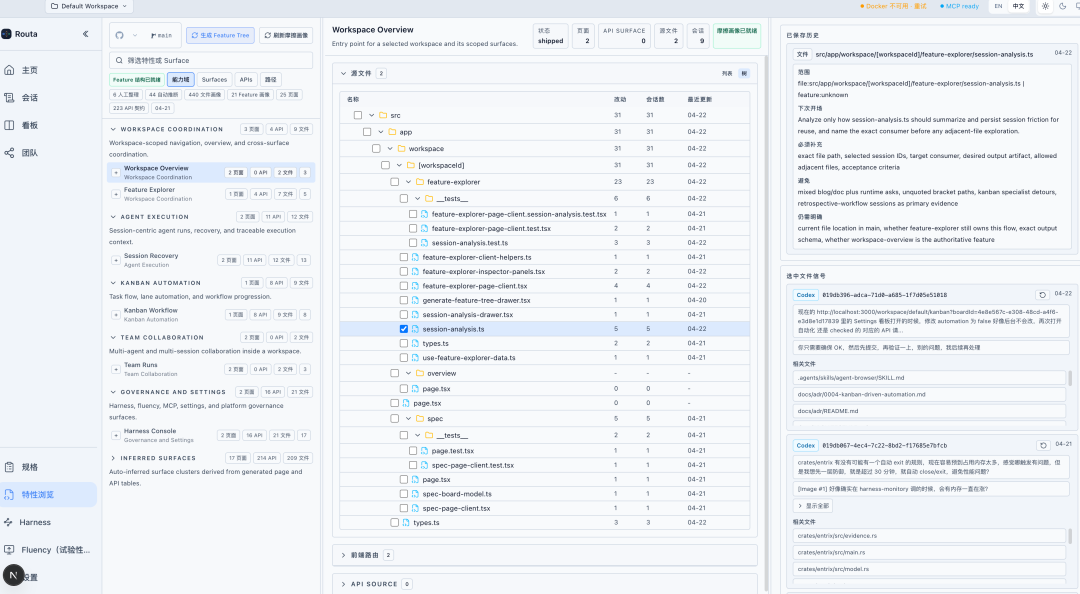Screen dimensions: 1080x594
Task: Click the Docker 不可用 重试 link
Action: coord(893,6)
